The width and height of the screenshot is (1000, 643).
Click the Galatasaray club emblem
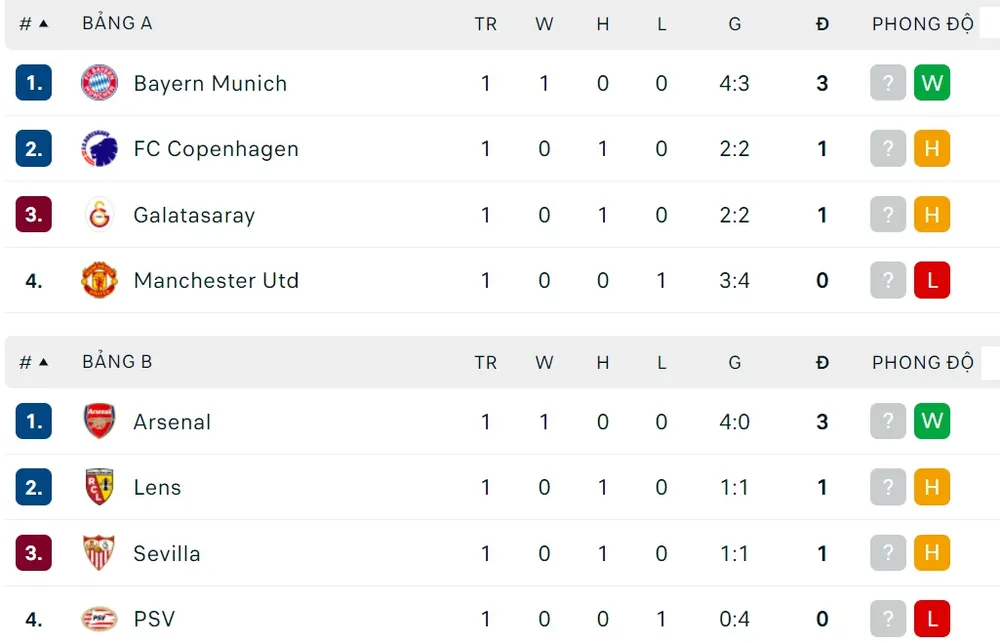[x=99, y=215]
